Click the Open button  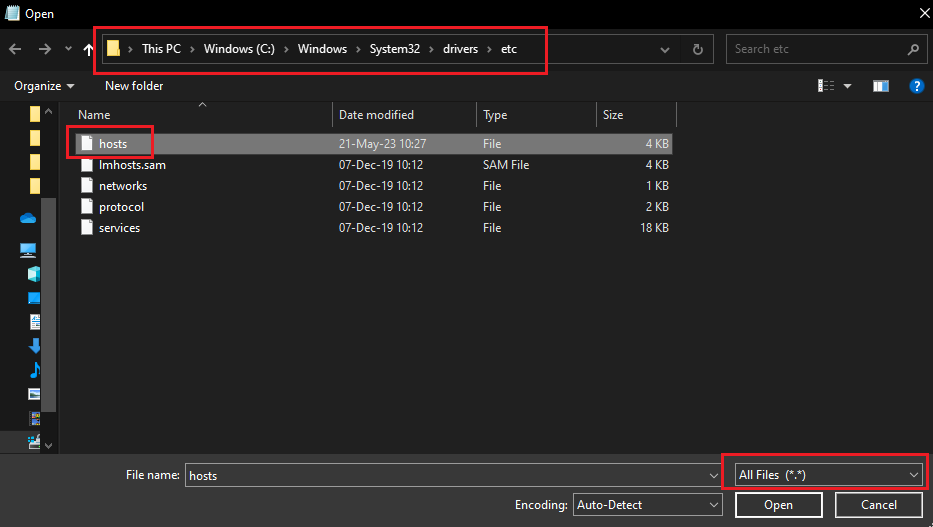778,505
